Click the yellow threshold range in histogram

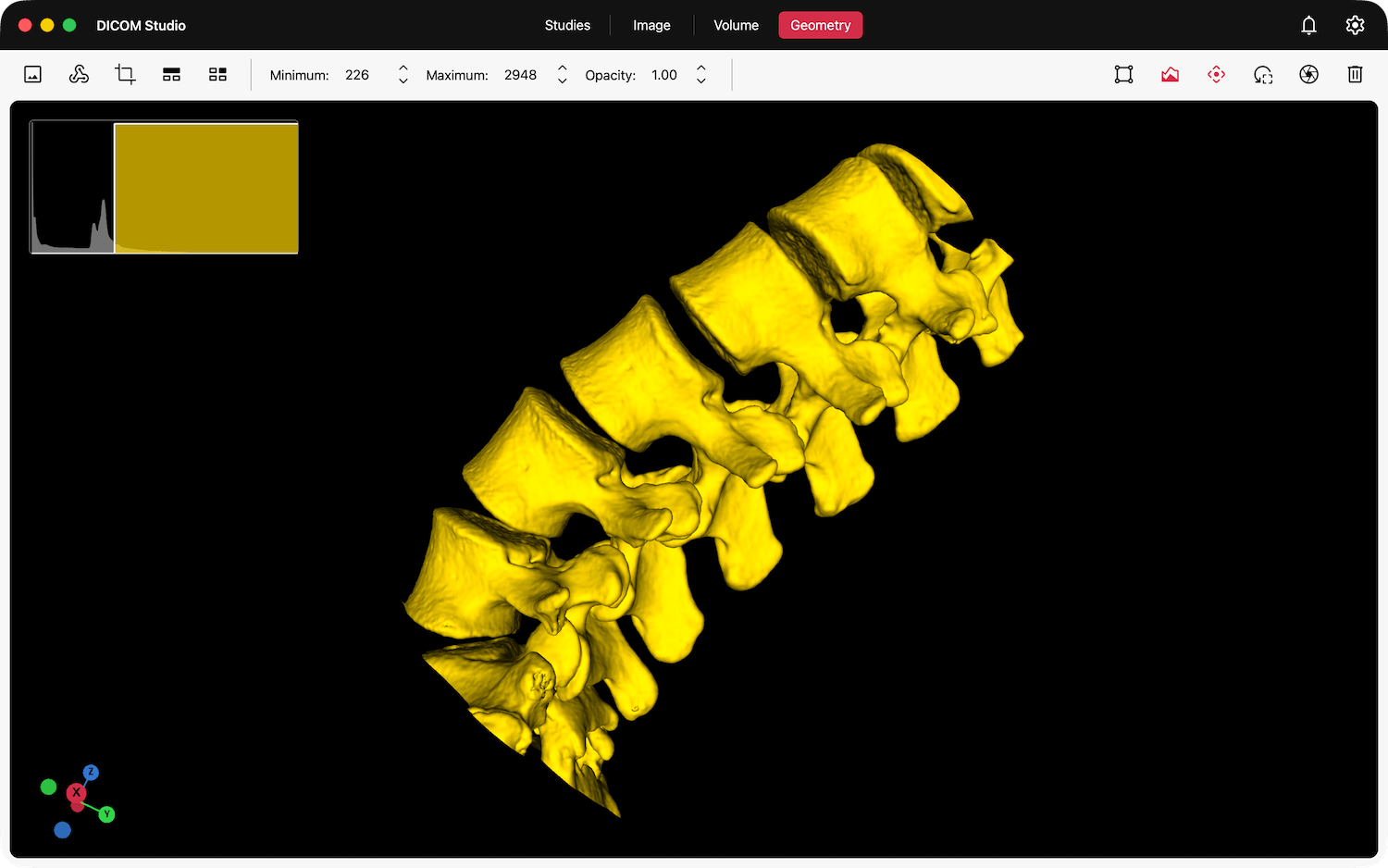pyautogui.click(x=205, y=188)
